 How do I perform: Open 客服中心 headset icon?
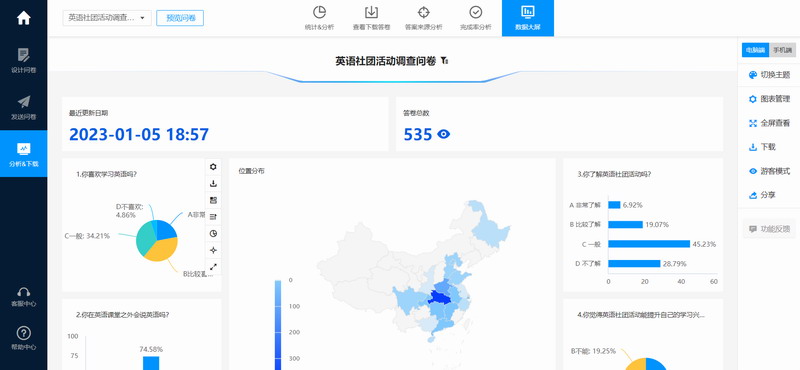click(x=23, y=297)
